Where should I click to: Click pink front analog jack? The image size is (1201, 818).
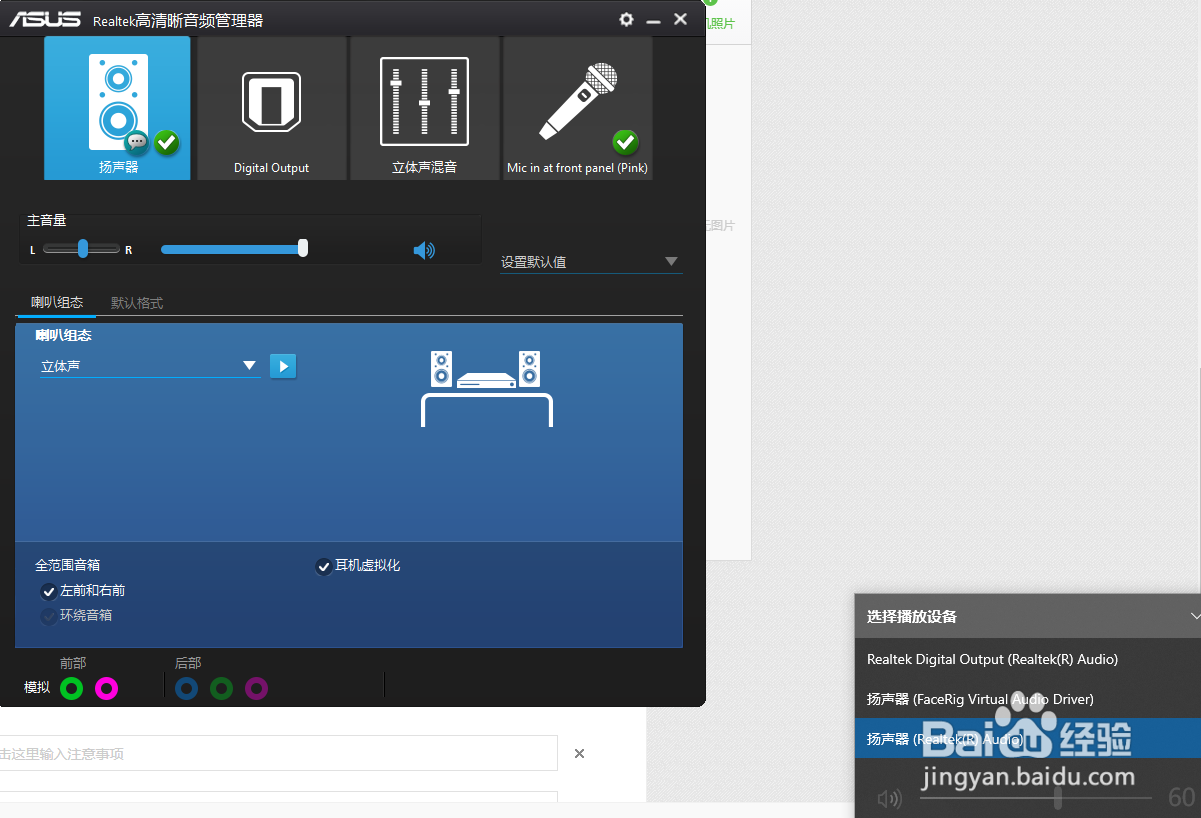click(106, 688)
